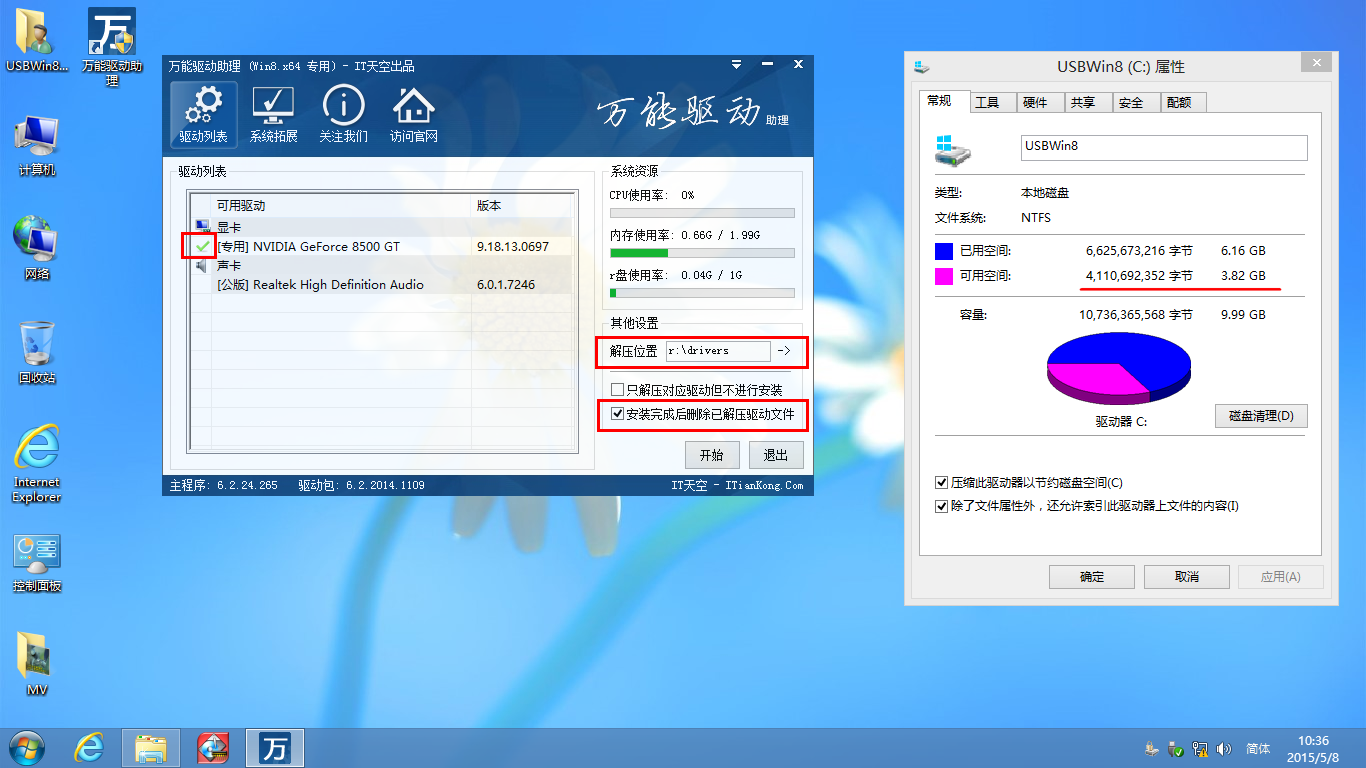Click the 退出 button
1366x768 pixels.
click(x=776, y=455)
